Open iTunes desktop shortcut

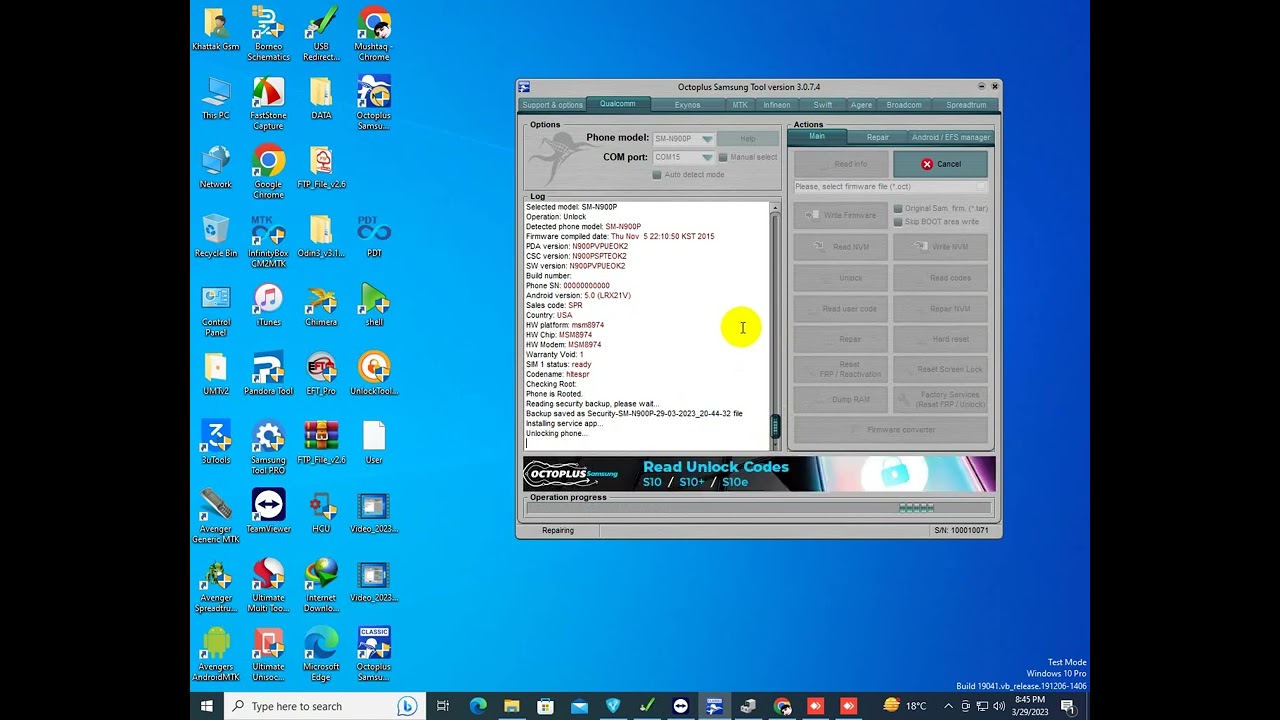click(x=268, y=305)
